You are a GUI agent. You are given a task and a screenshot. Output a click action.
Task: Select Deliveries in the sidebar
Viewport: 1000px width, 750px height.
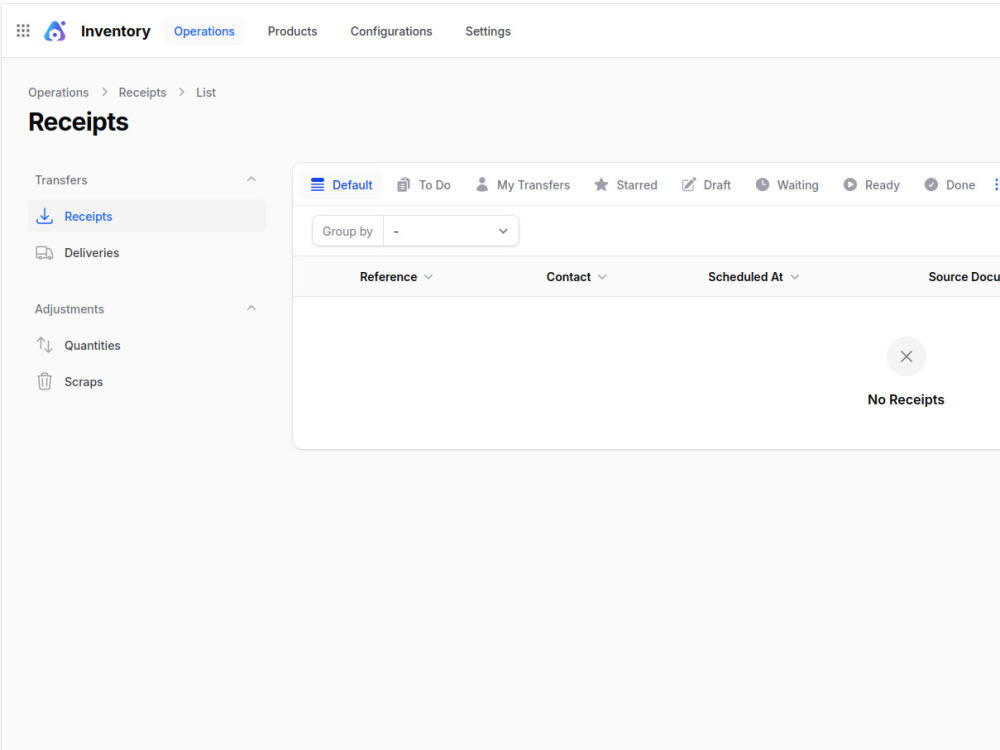point(147,253)
